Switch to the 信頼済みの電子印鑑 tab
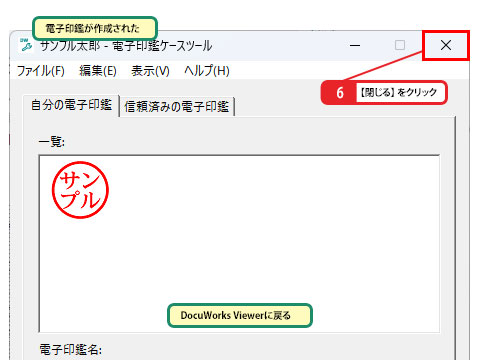Image resolution: width=480 pixels, height=360 pixels. tap(177, 107)
